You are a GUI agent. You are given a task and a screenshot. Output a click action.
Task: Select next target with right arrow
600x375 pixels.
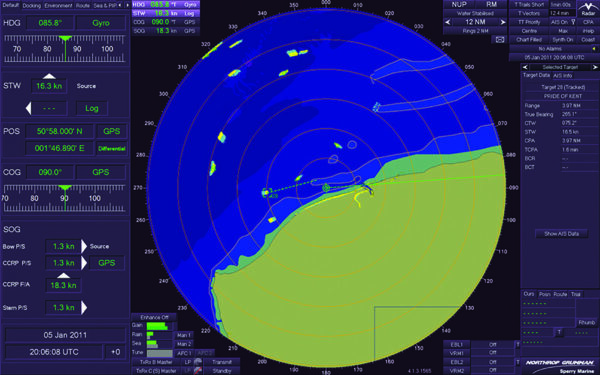pyautogui.click(x=595, y=67)
